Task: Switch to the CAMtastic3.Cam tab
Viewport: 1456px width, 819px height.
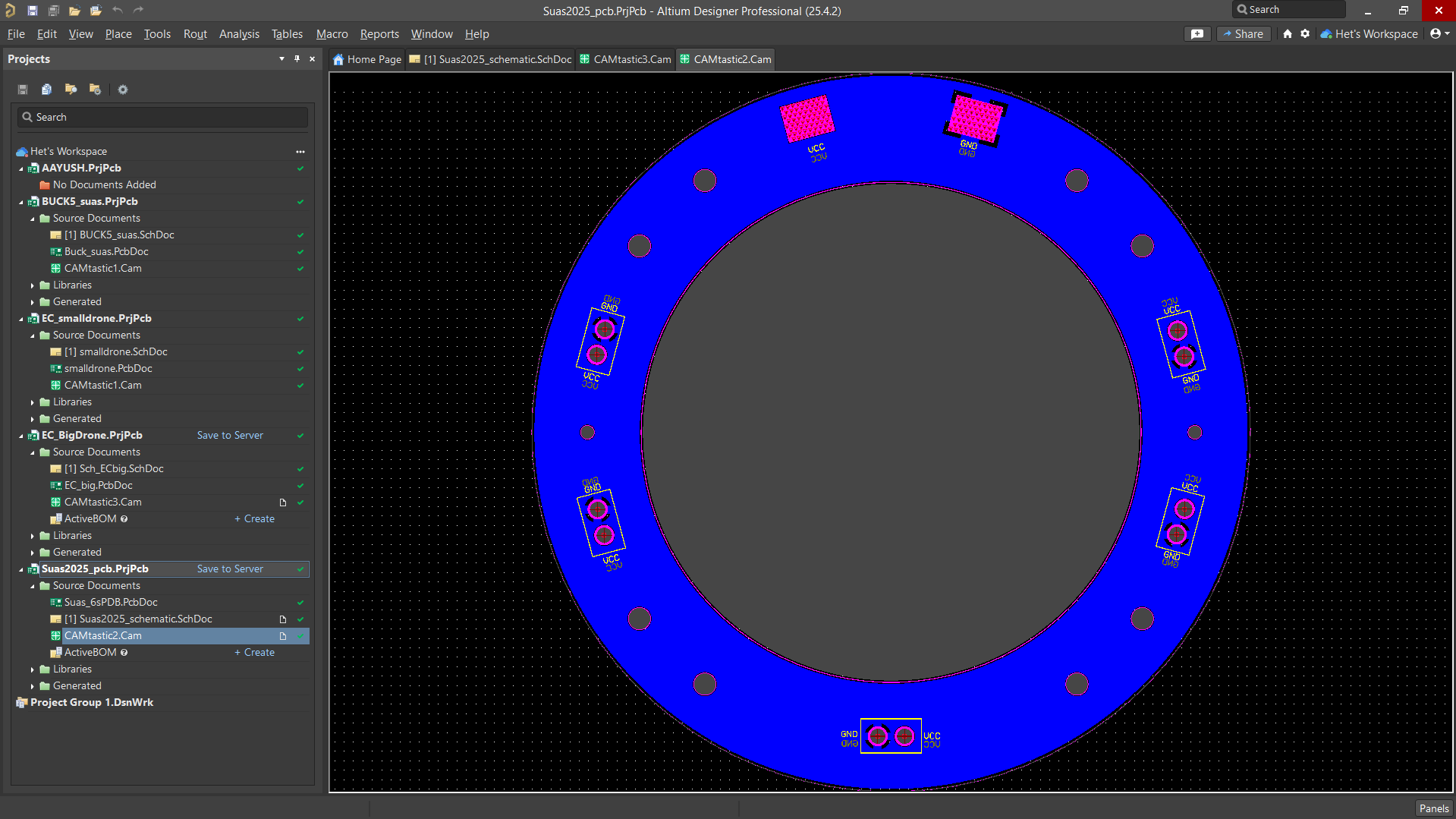Action: click(625, 59)
